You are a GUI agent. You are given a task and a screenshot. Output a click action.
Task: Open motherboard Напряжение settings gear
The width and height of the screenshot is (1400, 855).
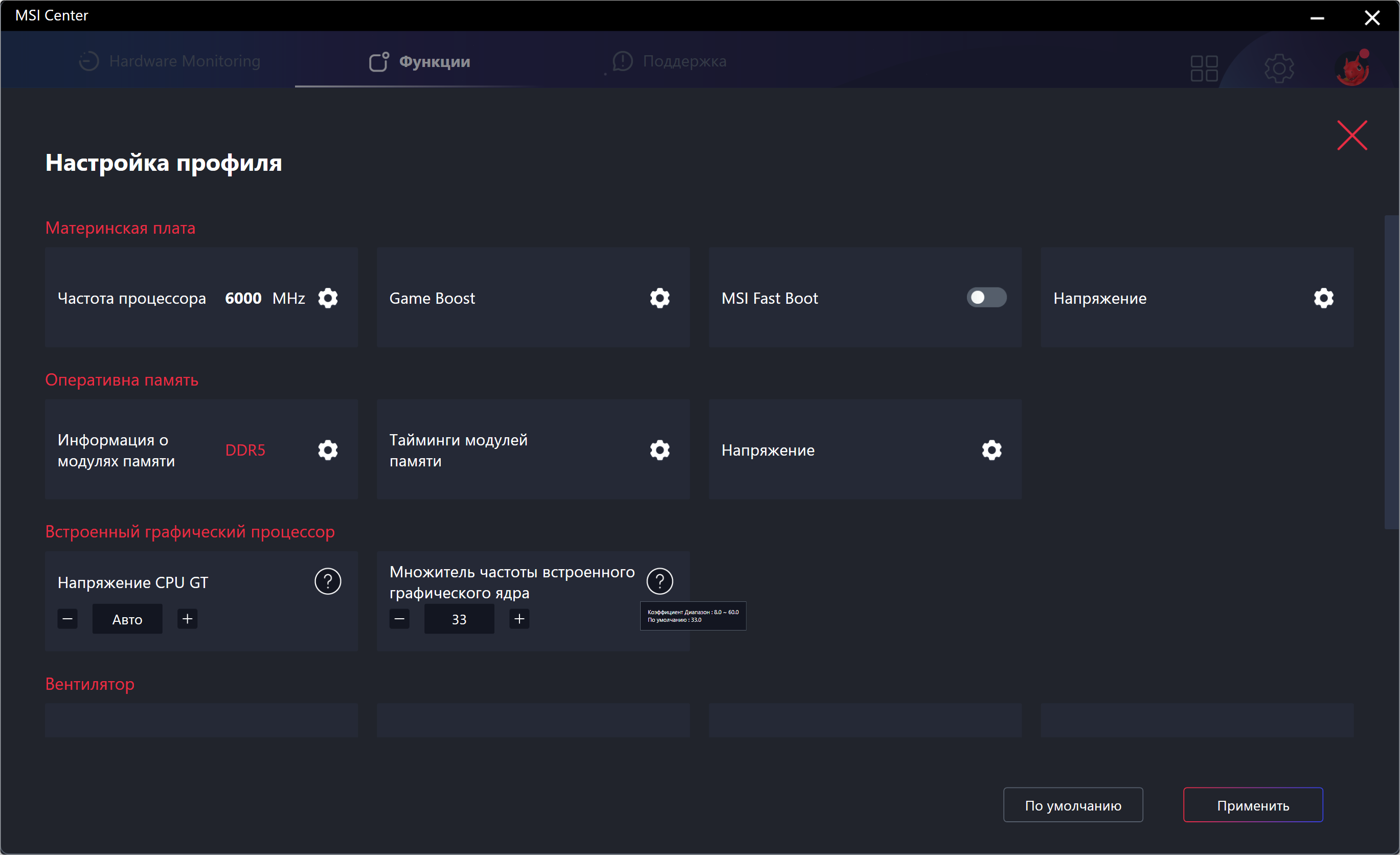point(1323,298)
